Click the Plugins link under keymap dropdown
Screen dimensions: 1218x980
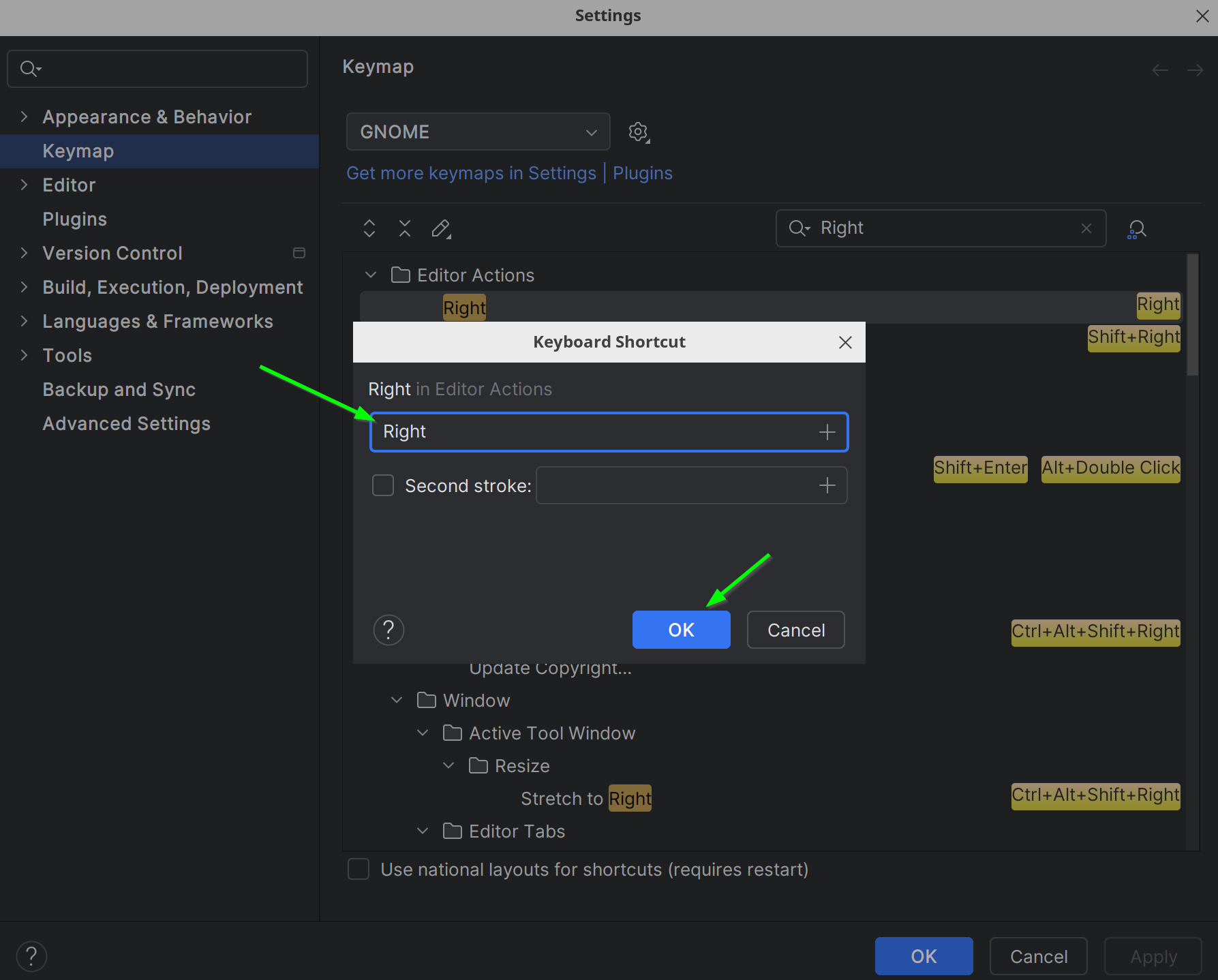click(642, 173)
